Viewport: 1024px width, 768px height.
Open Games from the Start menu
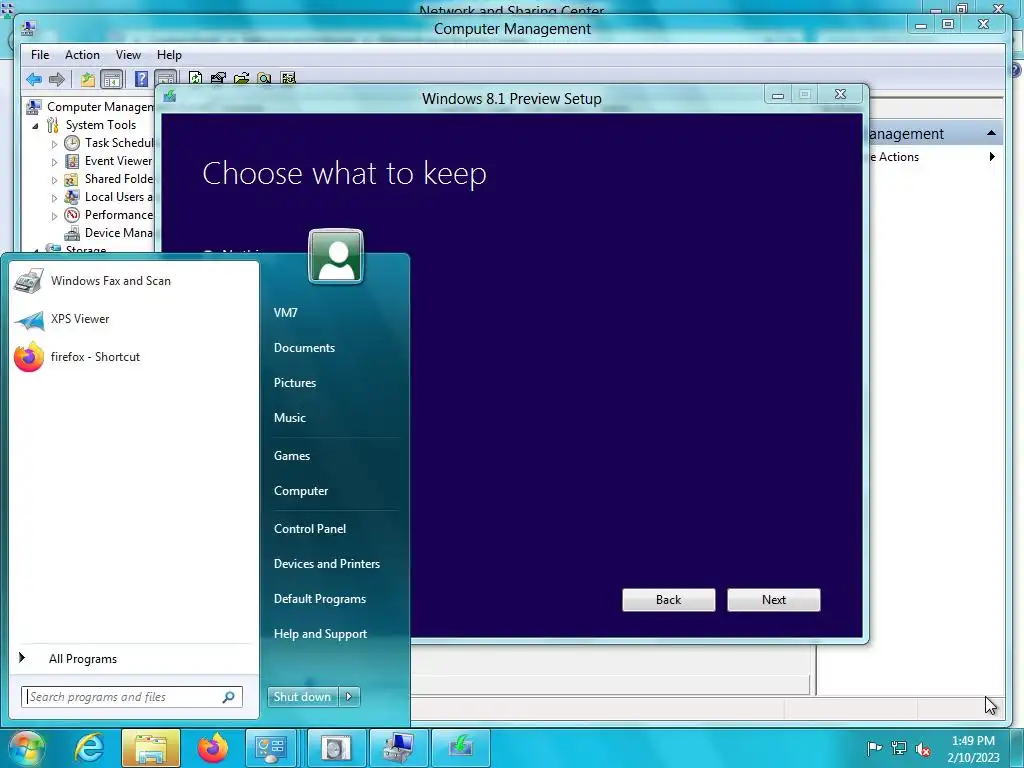click(292, 456)
